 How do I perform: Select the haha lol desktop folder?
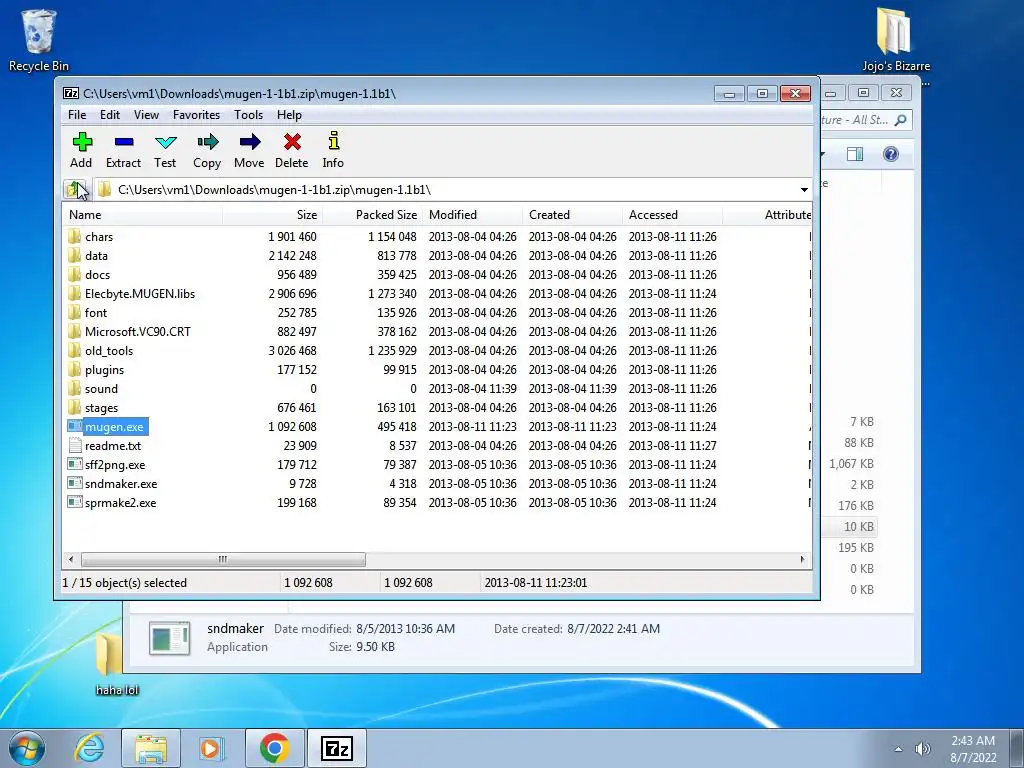tap(117, 663)
